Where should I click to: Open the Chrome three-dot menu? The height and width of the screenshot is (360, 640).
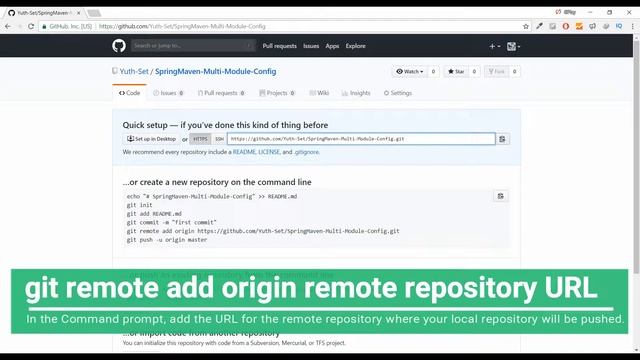point(633,26)
